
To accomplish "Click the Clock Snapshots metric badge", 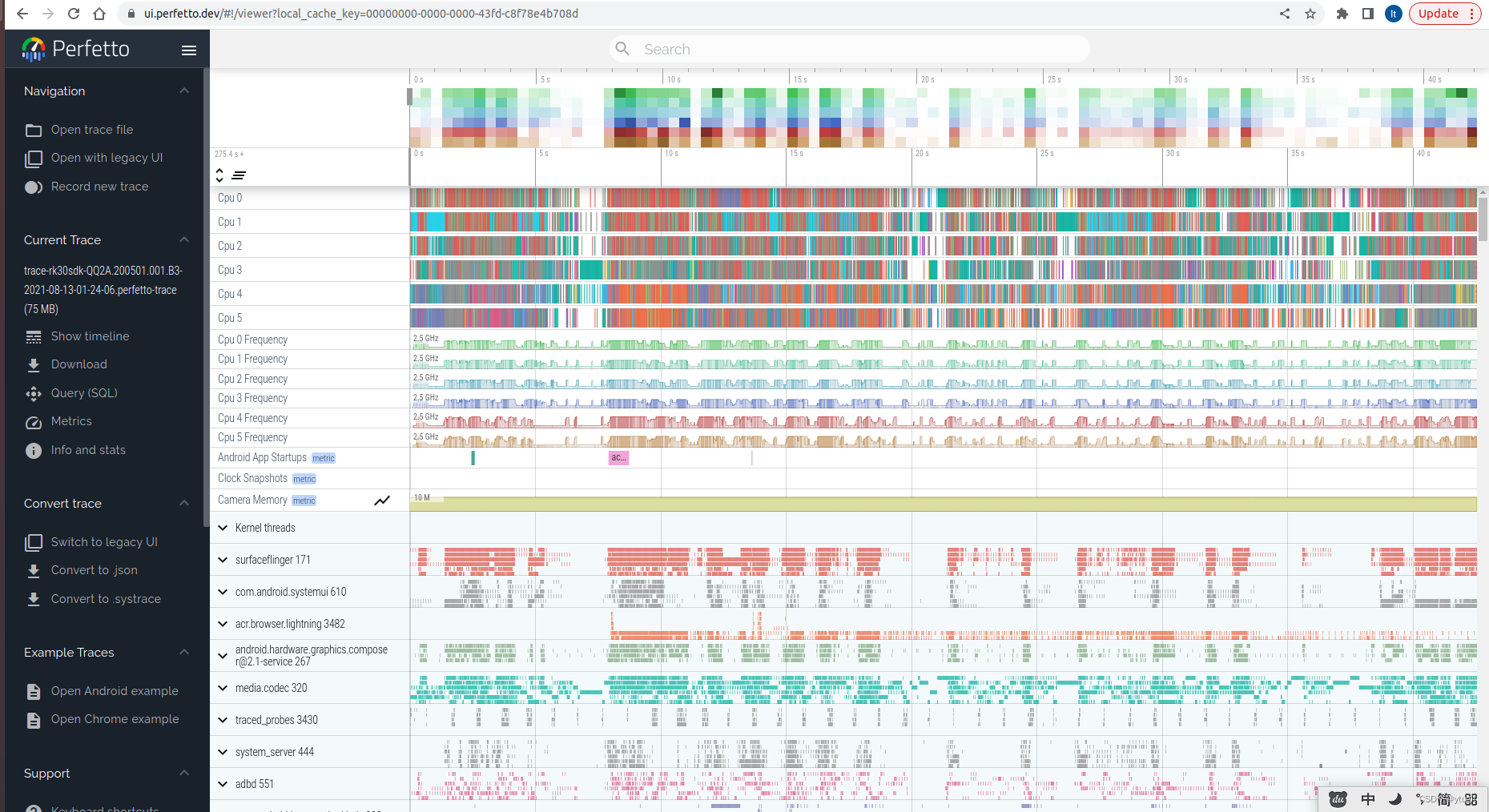I will (x=304, y=479).
